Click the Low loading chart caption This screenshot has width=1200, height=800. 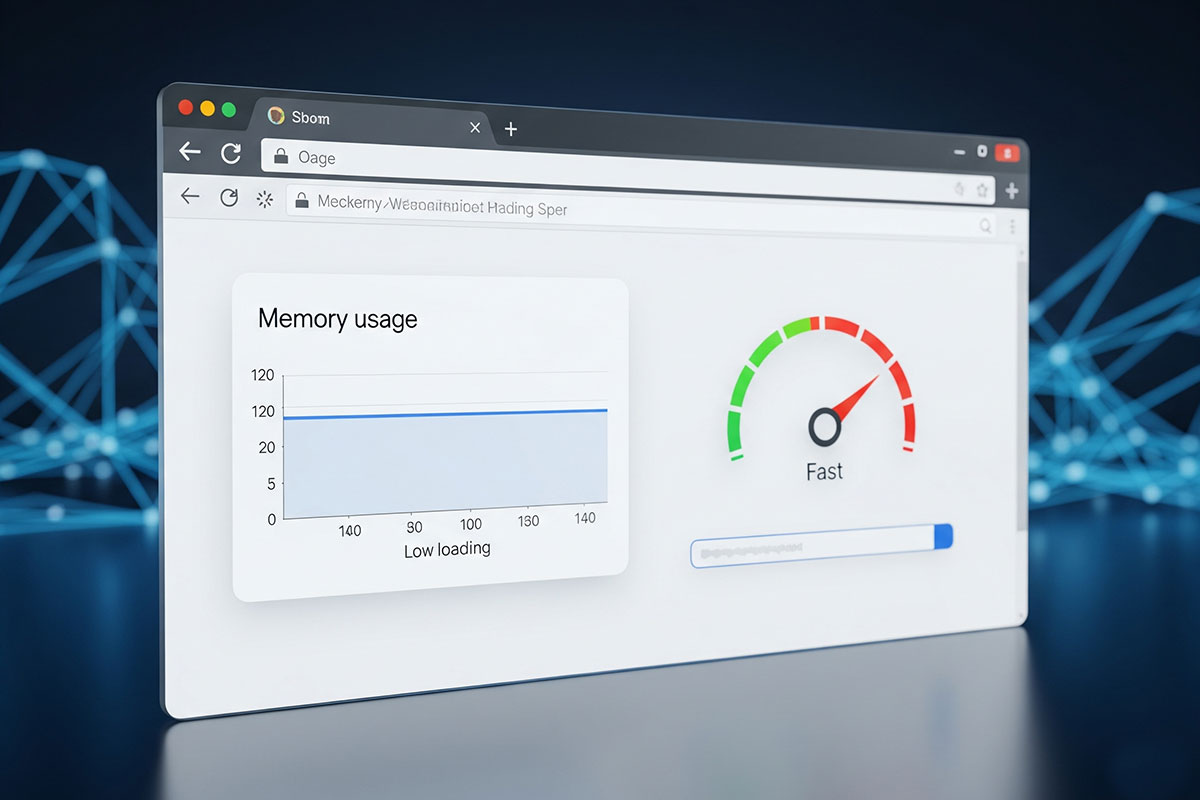447,550
